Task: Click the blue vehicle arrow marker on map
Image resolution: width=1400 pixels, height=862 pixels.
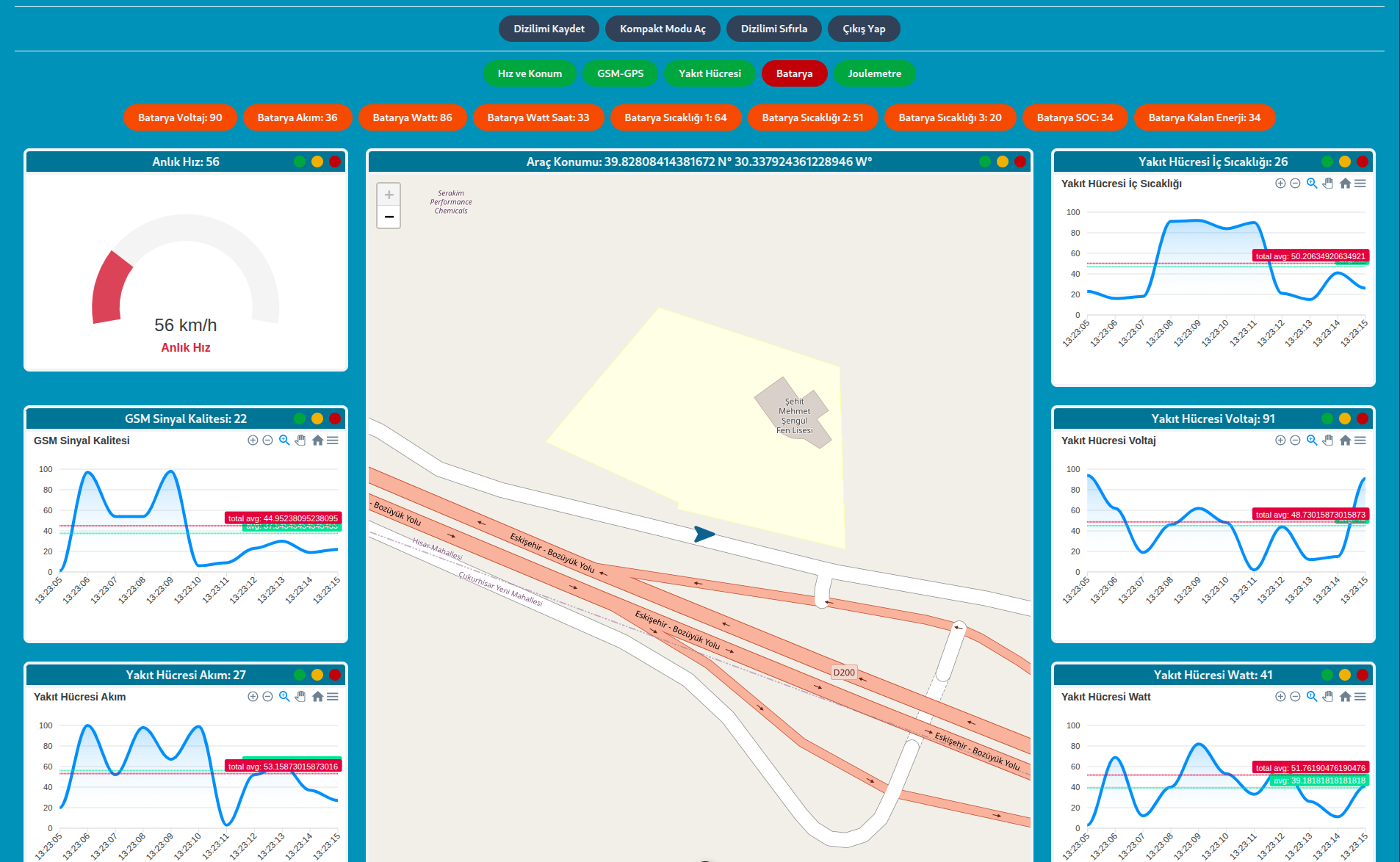Action: [x=704, y=535]
